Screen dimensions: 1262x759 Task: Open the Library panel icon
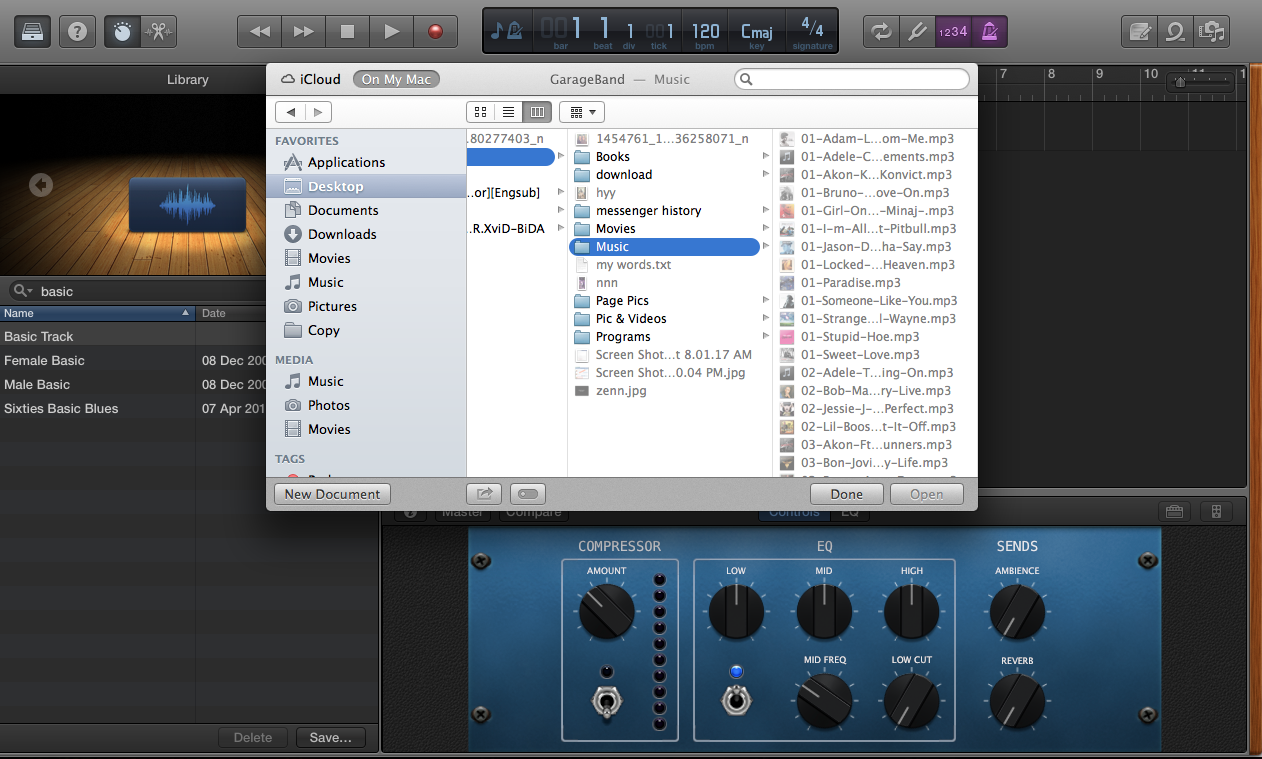(x=32, y=31)
